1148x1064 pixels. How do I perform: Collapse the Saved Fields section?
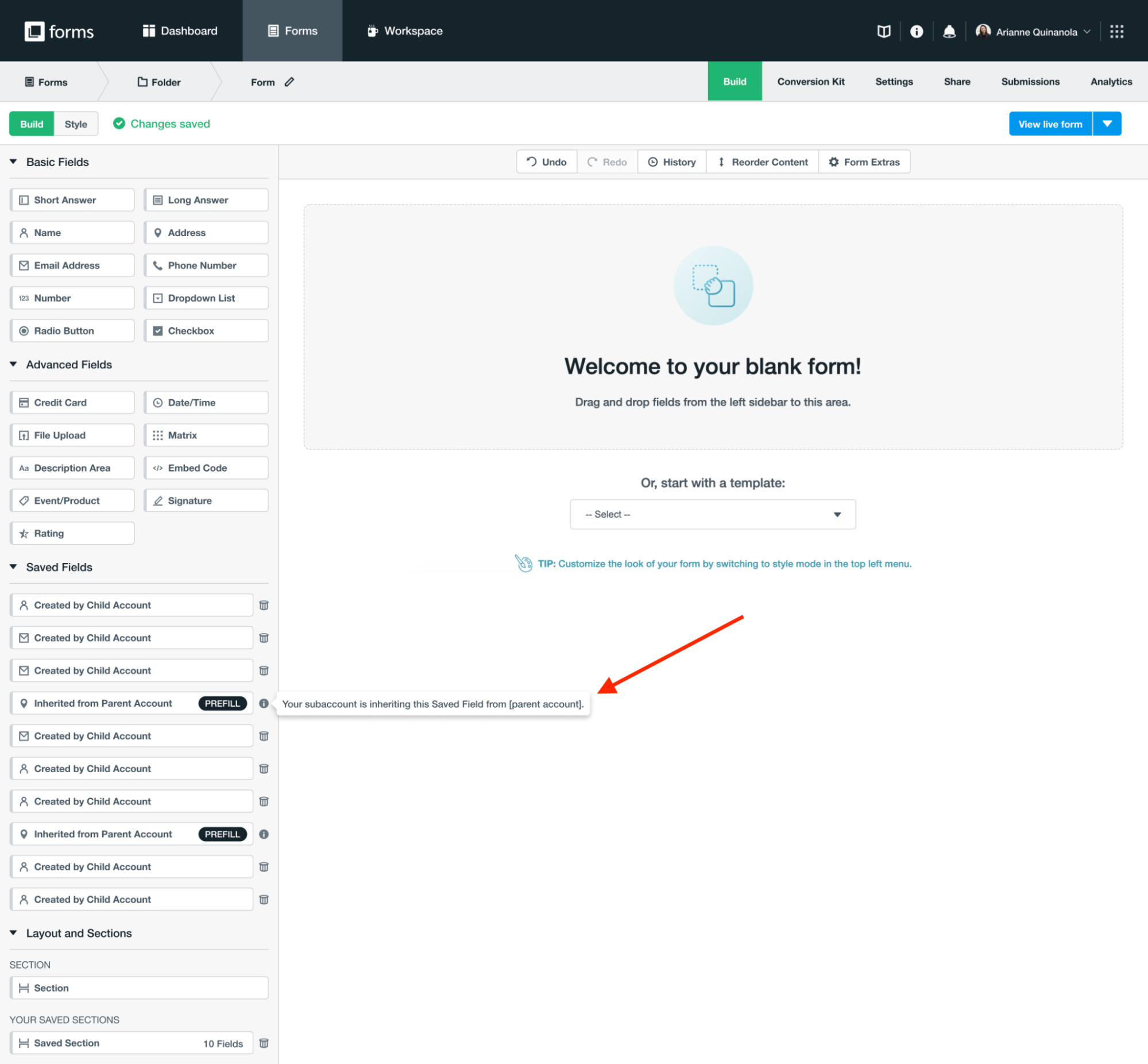(13, 567)
